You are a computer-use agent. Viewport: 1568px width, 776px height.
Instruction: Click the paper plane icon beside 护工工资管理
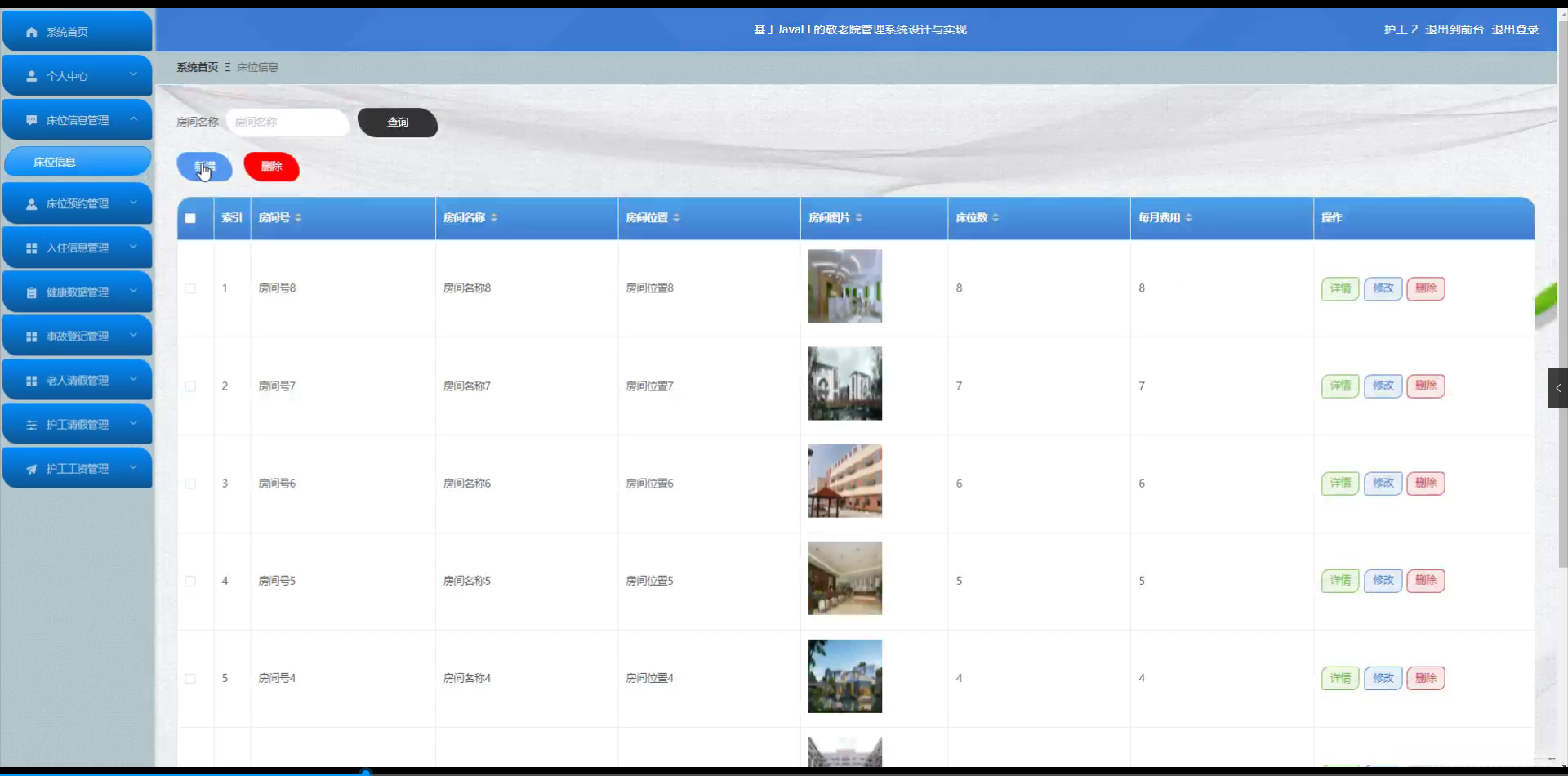32,469
